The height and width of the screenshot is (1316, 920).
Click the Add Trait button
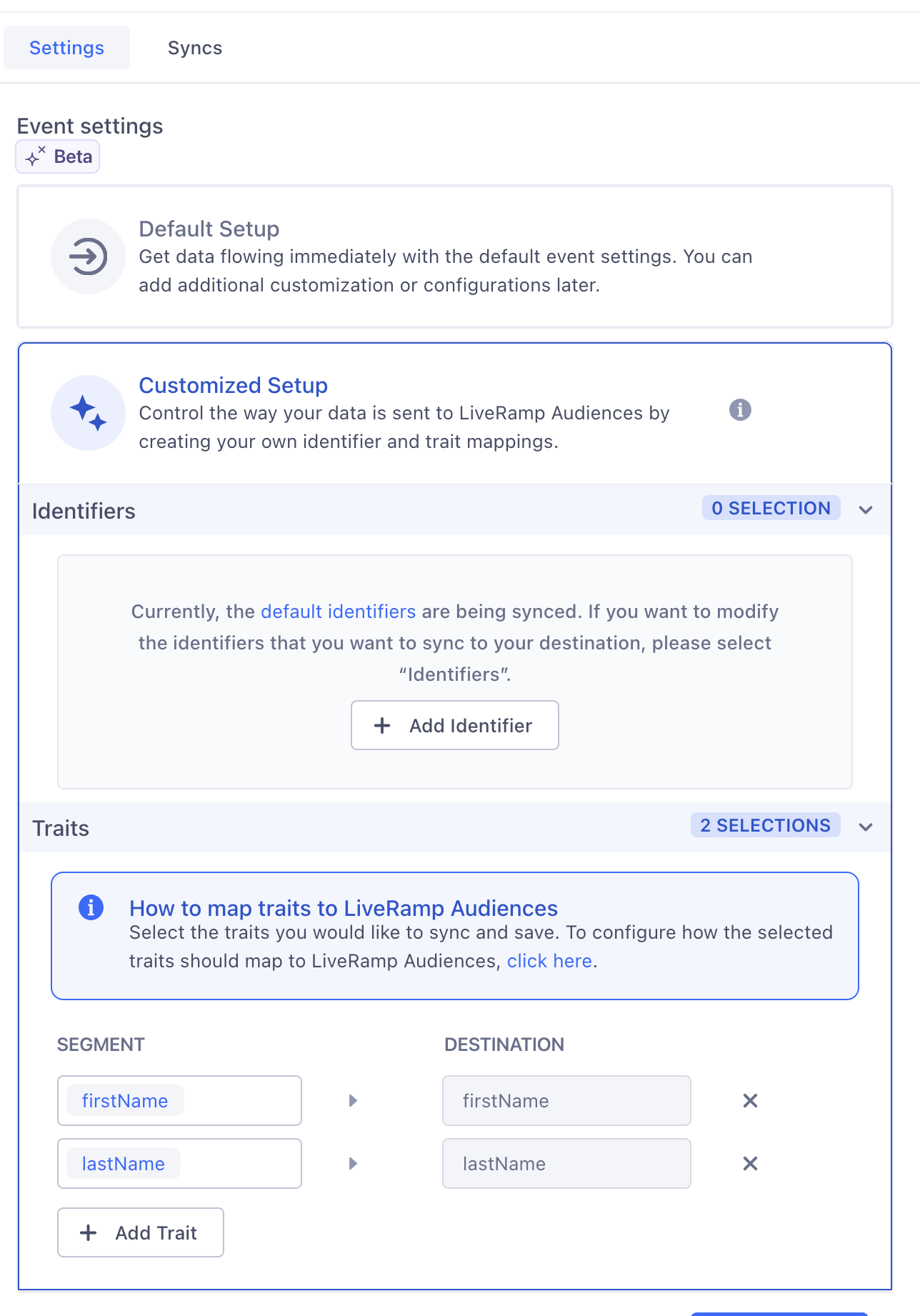(141, 1232)
